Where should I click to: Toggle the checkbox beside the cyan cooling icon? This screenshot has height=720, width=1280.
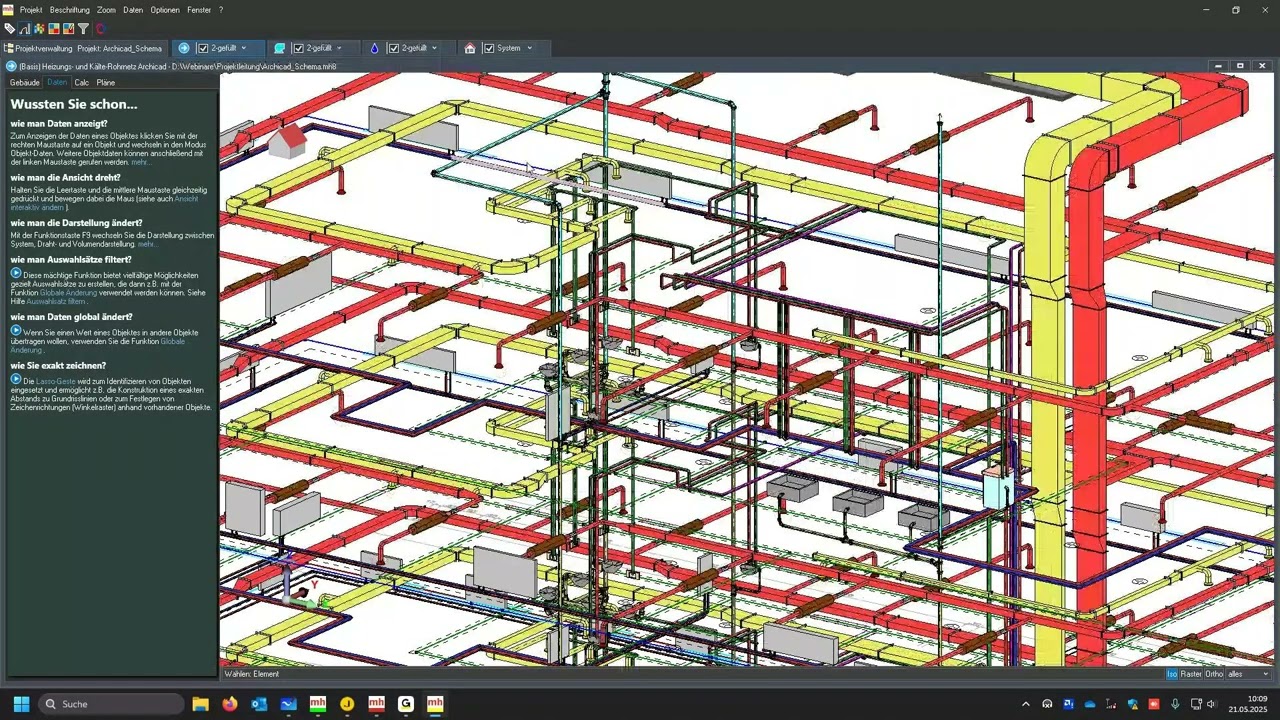coord(298,48)
